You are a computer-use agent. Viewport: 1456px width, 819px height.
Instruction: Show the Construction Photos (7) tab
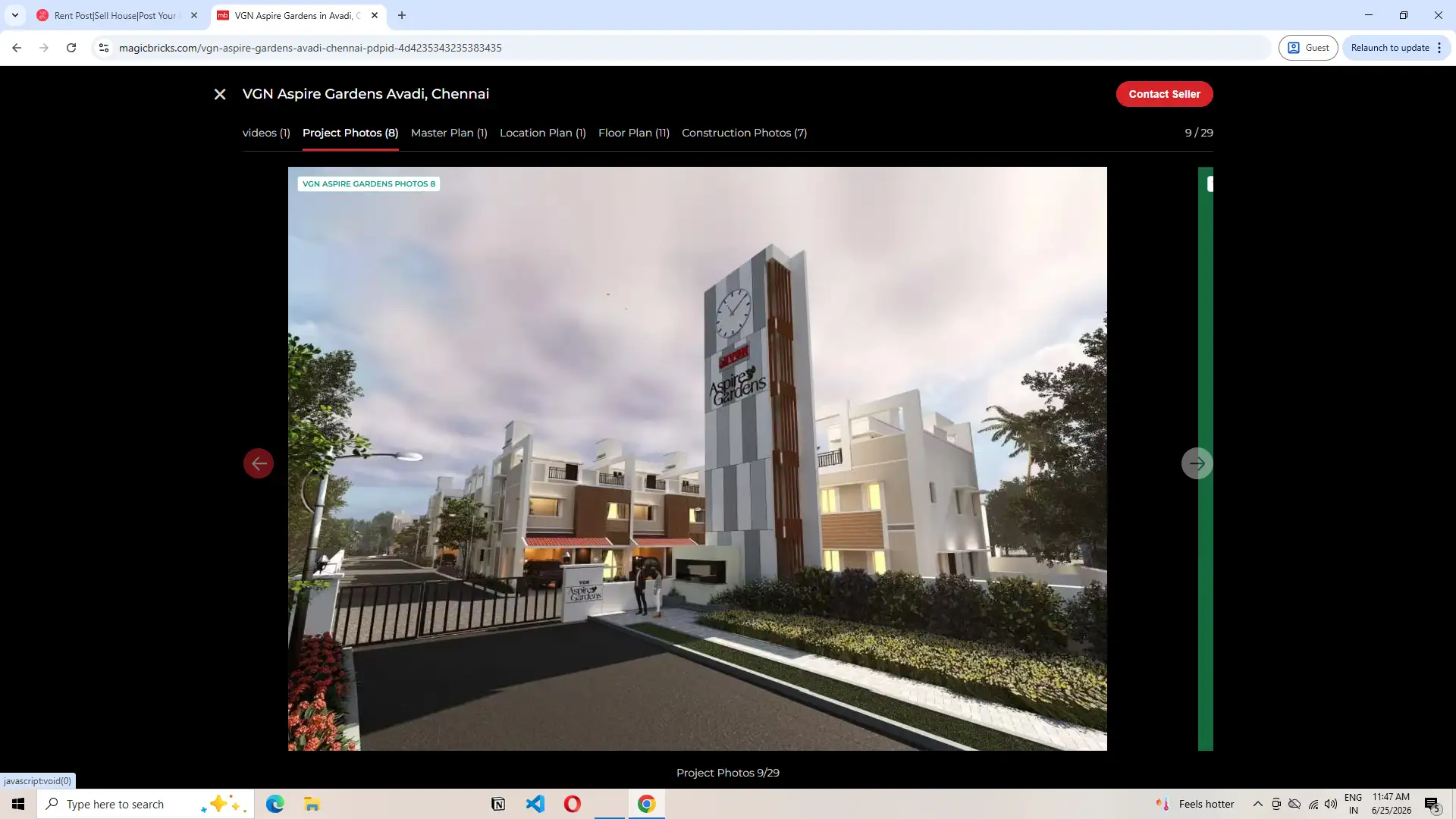[744, 133]
